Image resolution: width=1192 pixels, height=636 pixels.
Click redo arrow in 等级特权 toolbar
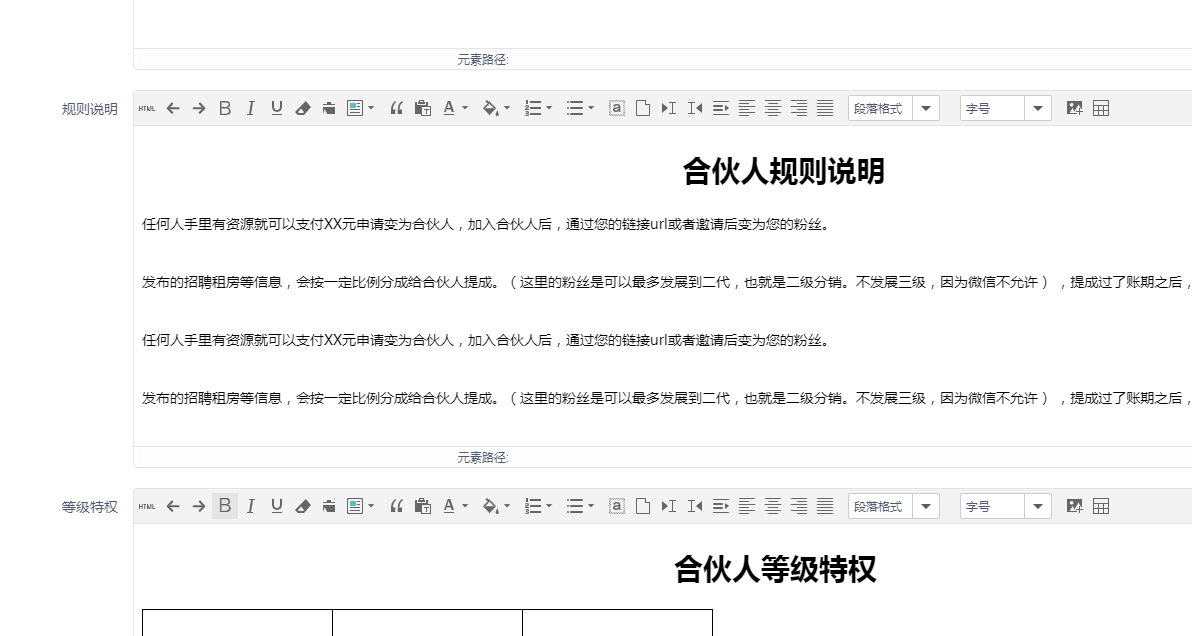199,507
